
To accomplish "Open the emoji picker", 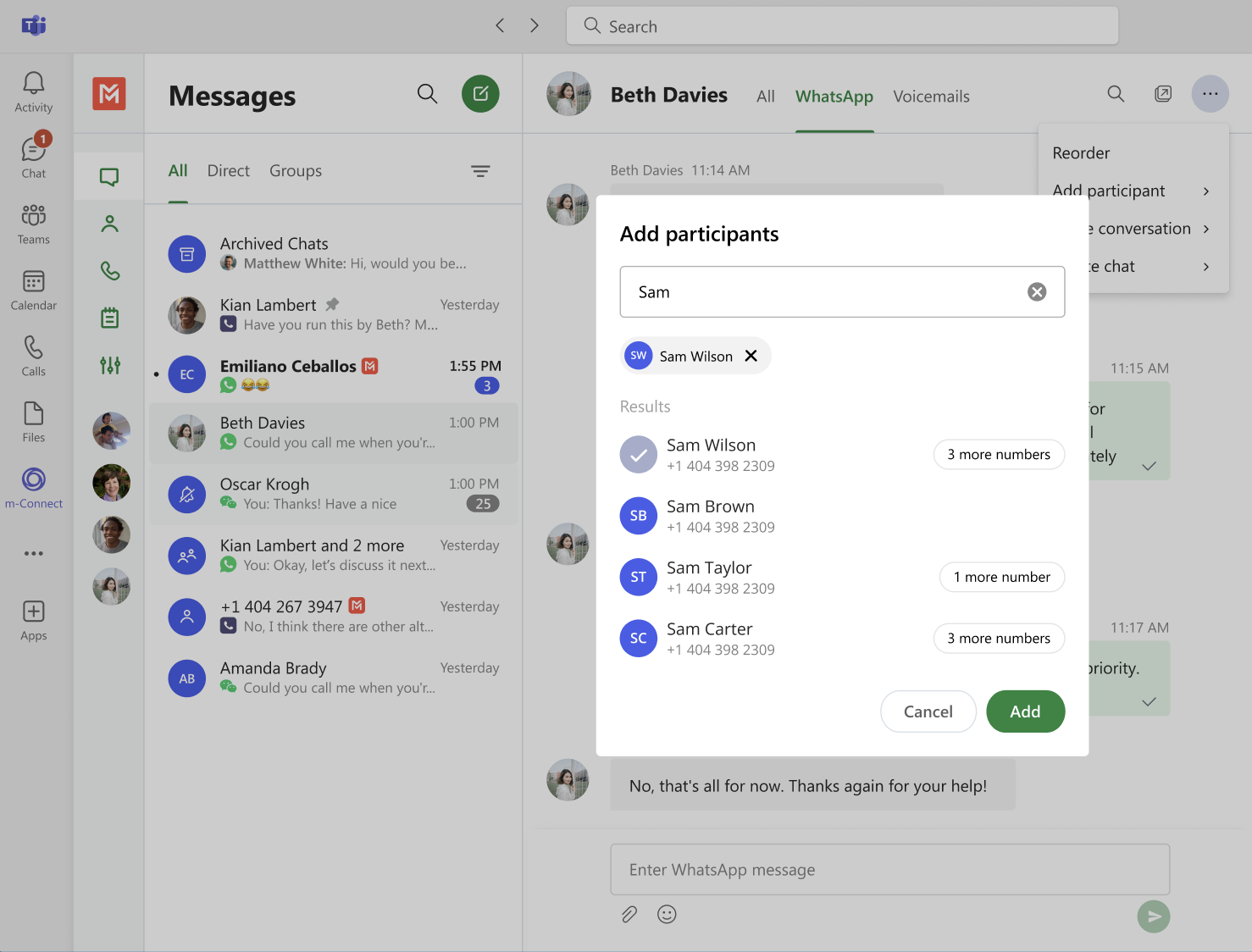I will click(x=668, y=914).
